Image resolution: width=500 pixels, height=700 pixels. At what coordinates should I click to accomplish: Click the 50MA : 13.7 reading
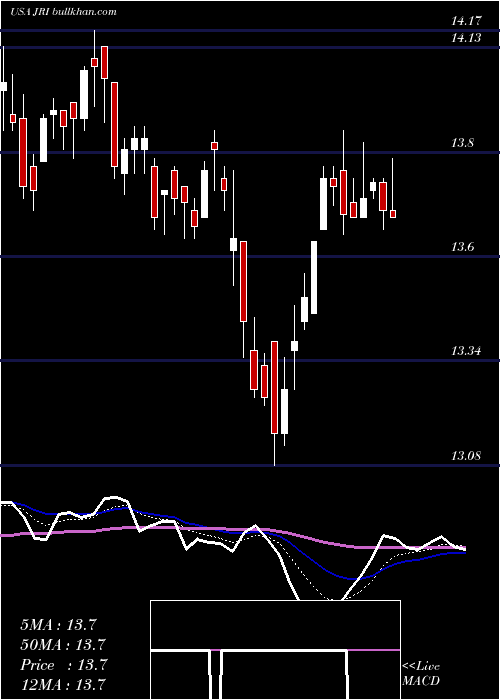[x=62, y=645]
